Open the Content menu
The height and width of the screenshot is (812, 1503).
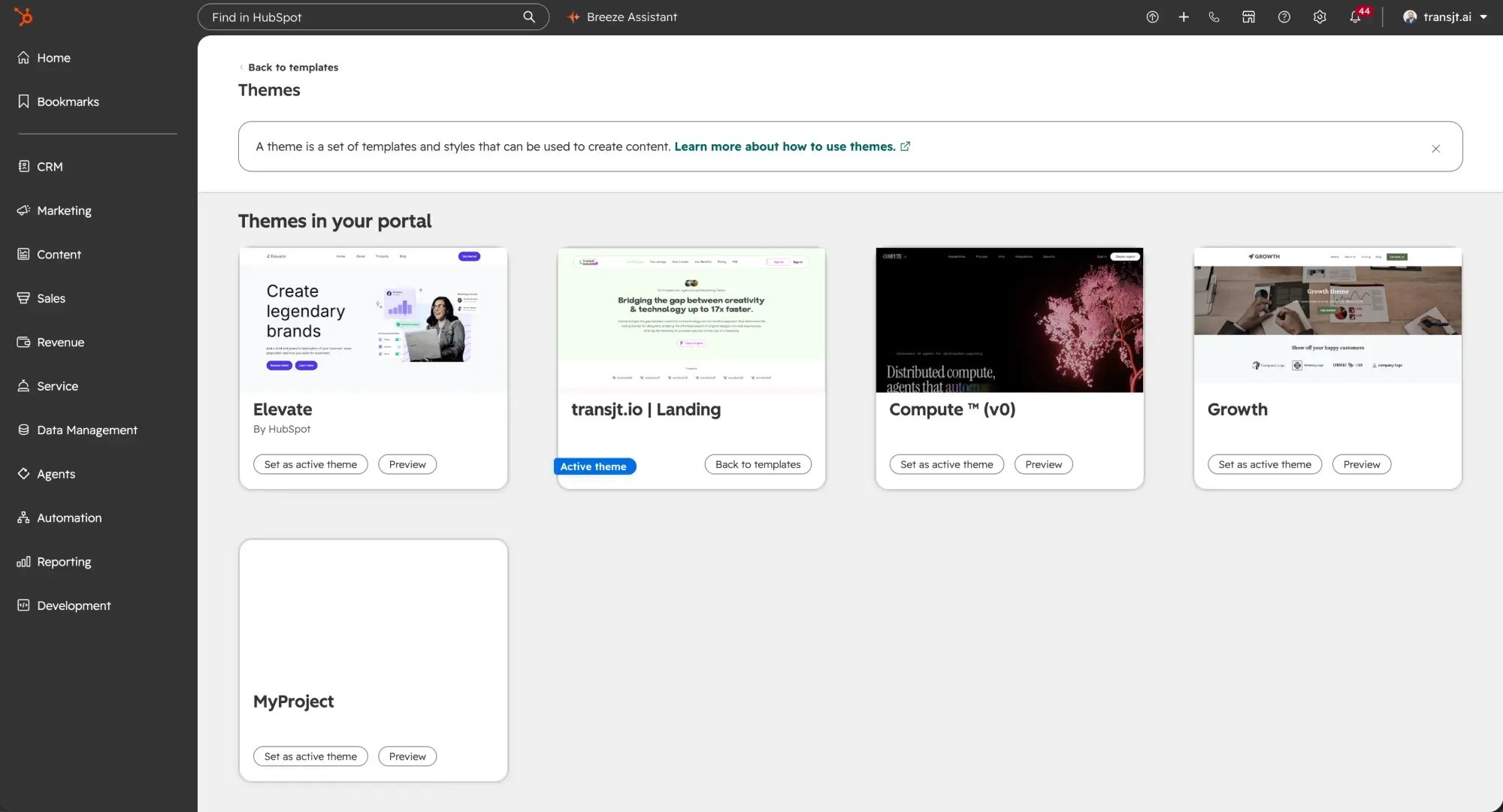pos(49,255)
